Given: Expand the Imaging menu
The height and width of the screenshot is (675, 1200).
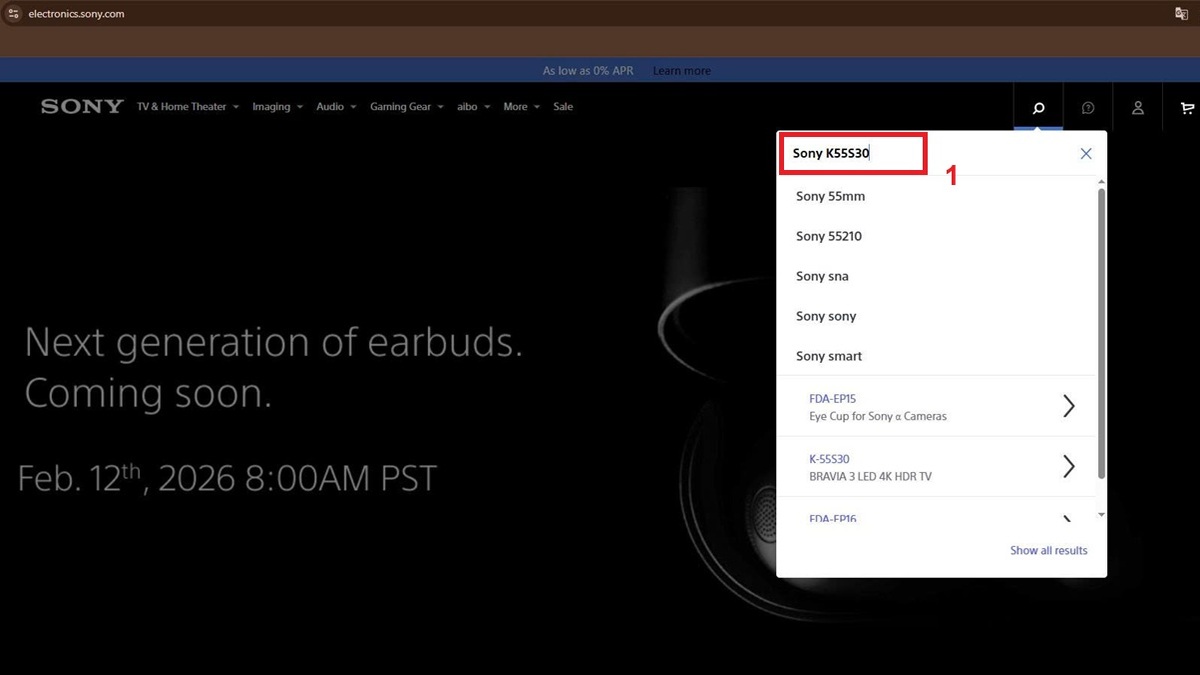Looking at the screenshot, I should (276, 107).
